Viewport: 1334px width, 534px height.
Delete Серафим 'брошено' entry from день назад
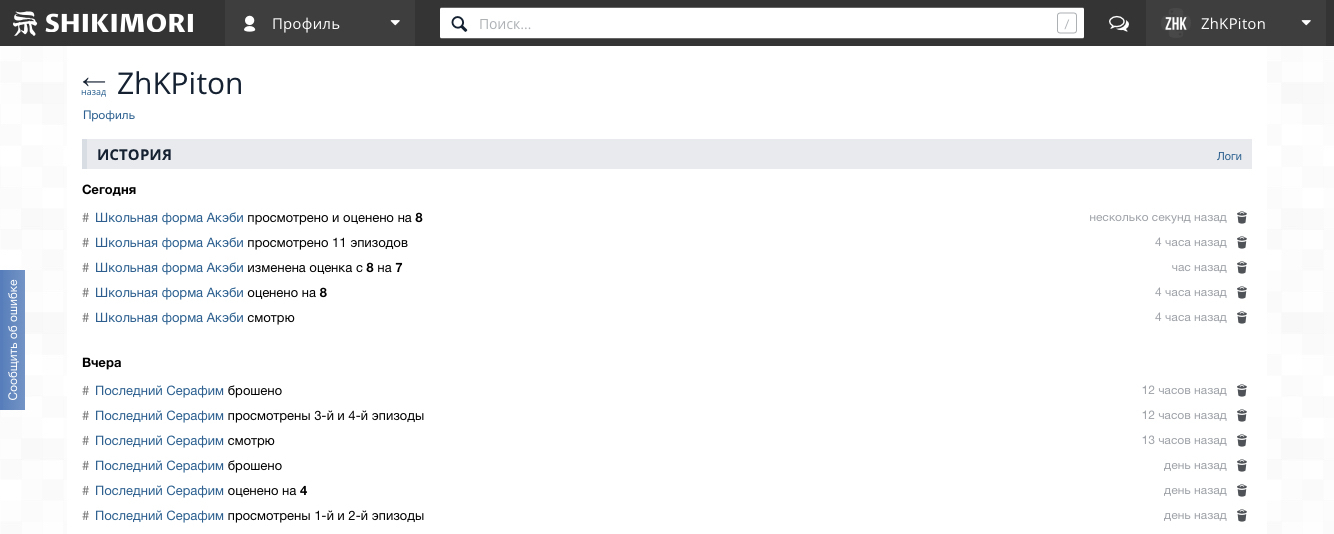[x=1242, y=465]
